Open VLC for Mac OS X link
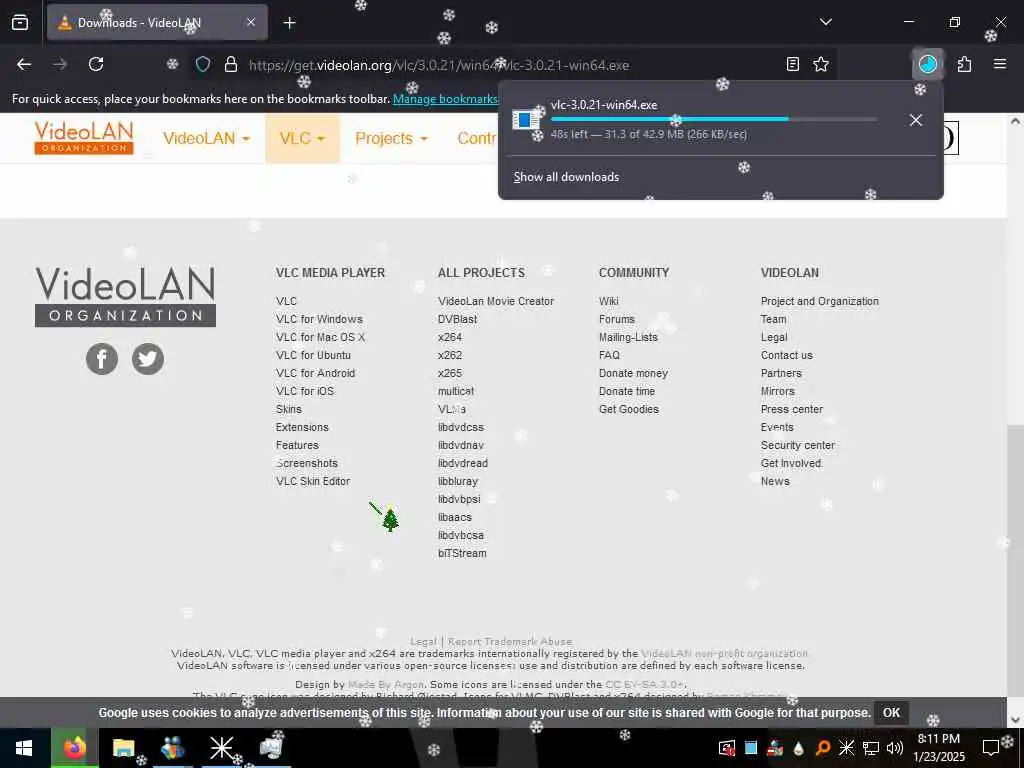Image resolution: width=1024 pixels, height=768 pixels. pyautogui.click(x=320, y=337)
